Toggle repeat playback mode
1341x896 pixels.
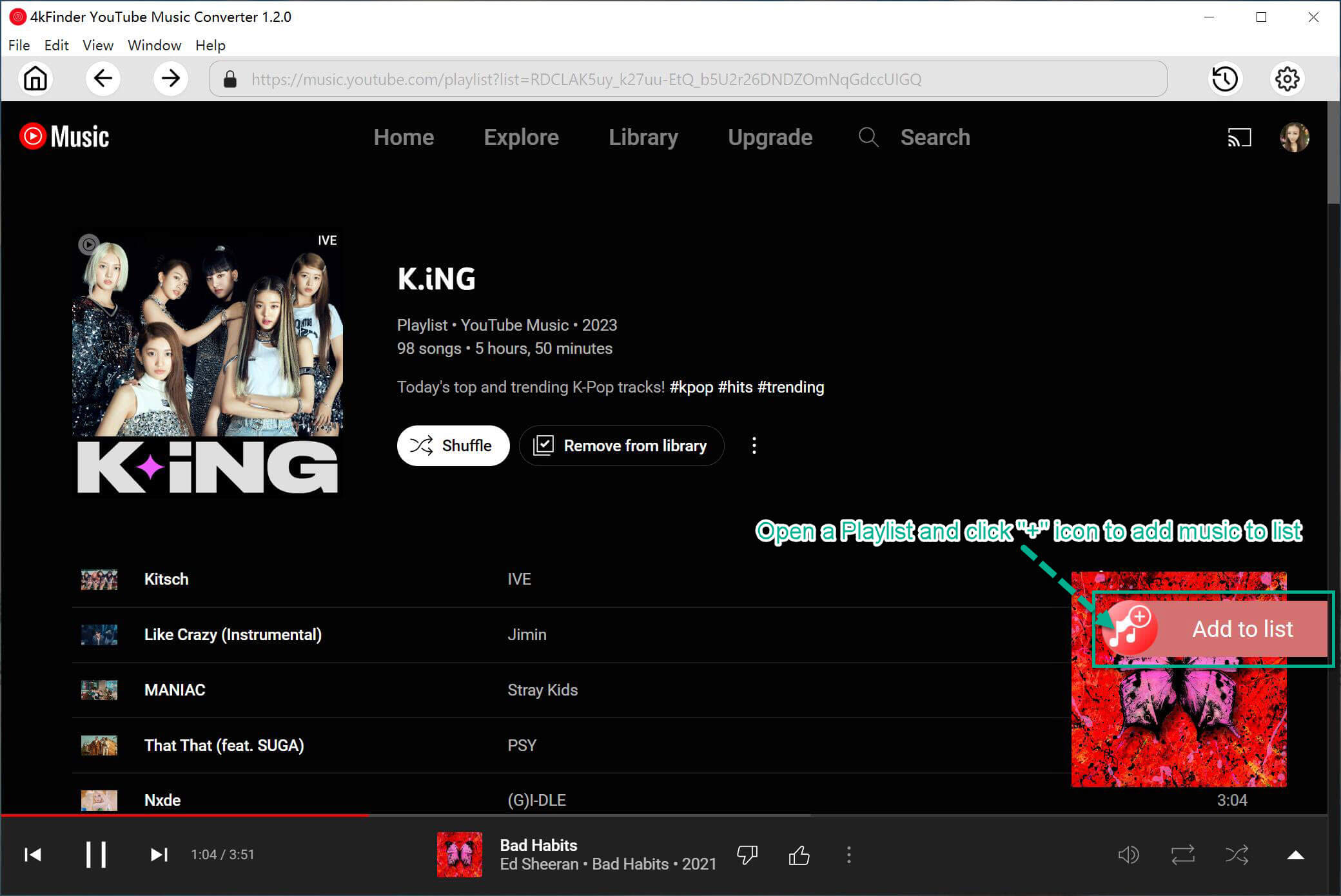click(x=1184, y=854)
